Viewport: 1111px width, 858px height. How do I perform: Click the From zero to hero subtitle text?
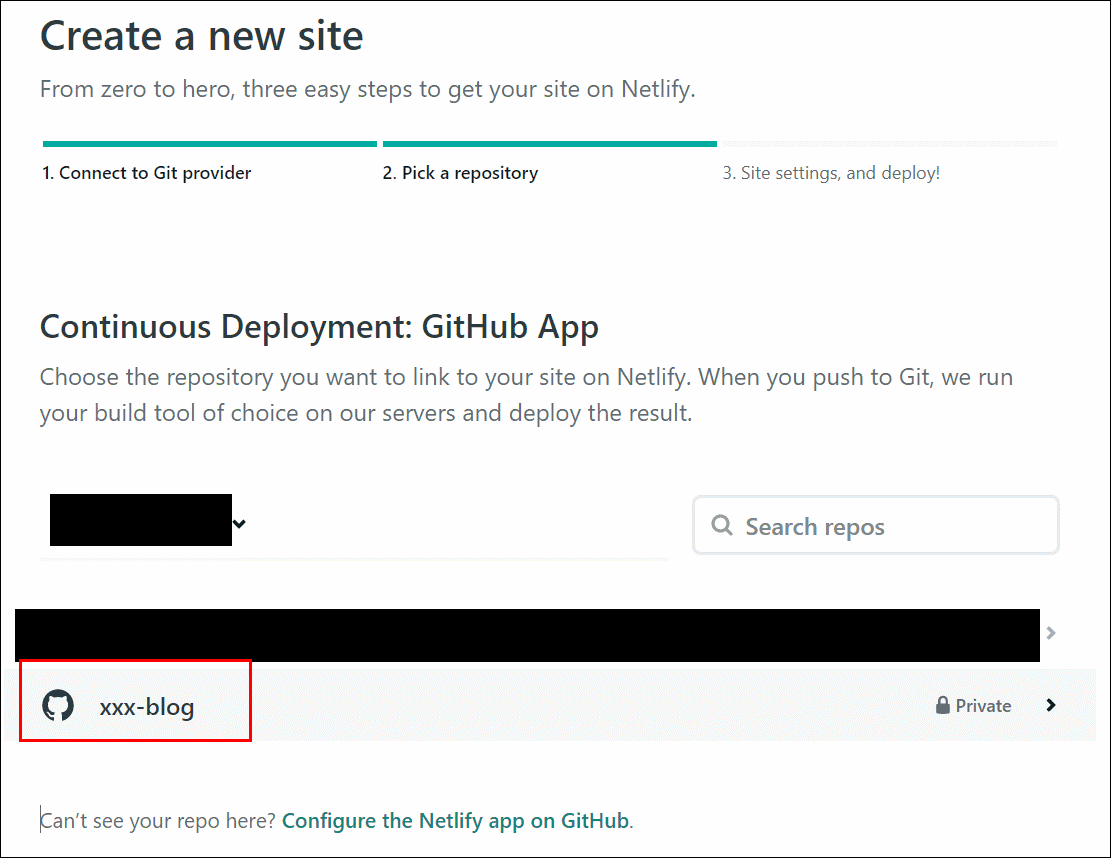tap(367, 89)
